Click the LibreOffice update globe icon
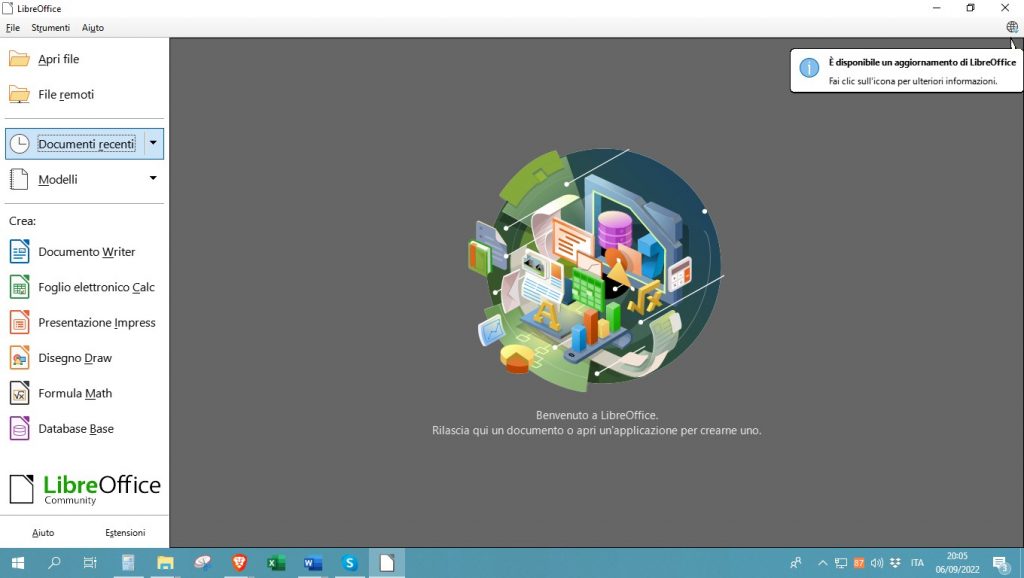Viewport: 1024px width, 578px height. pyautogui.click(x=1011, y=27)
